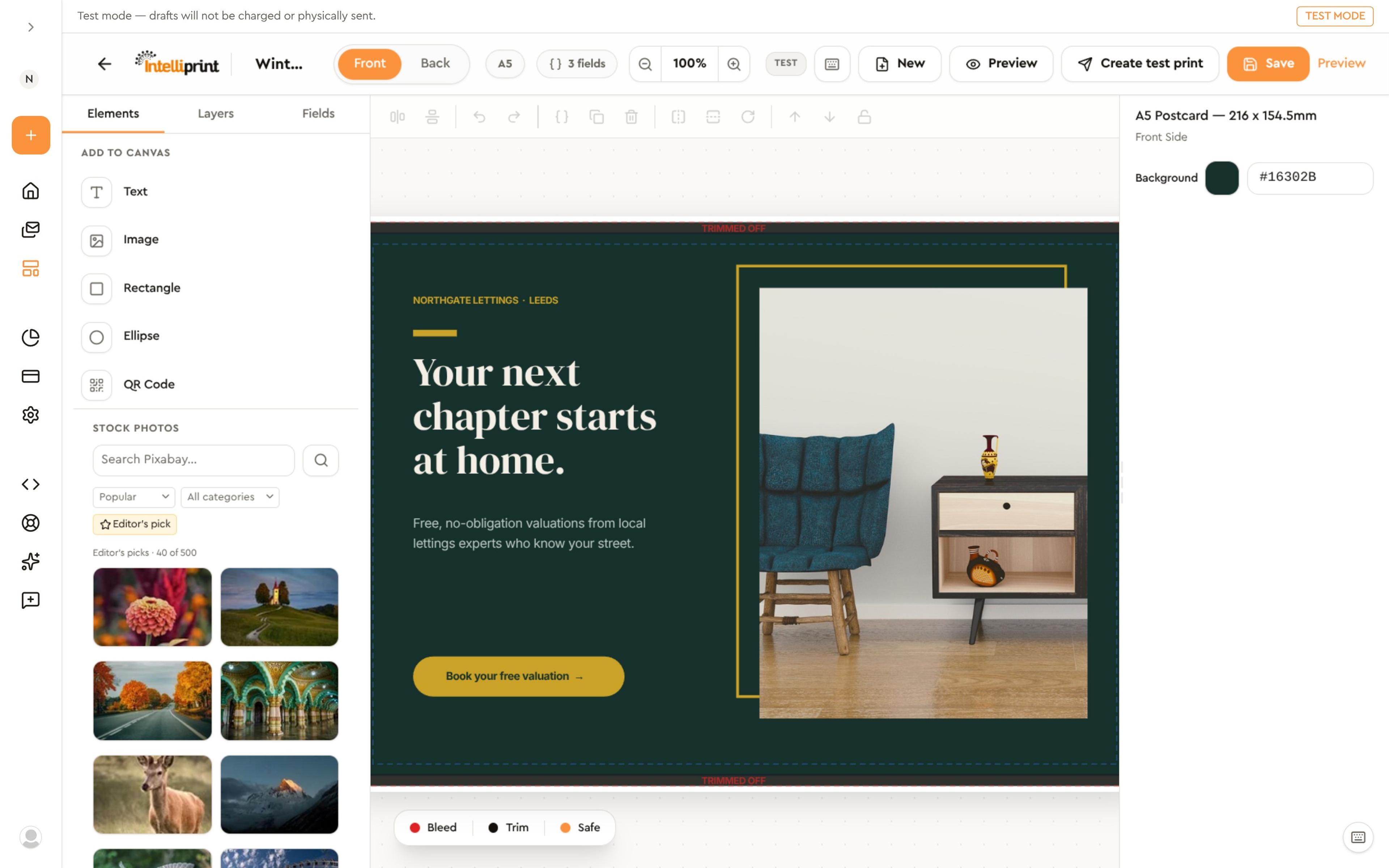
Task: Open the Popular sort dropdown
Action: [134, 497]
